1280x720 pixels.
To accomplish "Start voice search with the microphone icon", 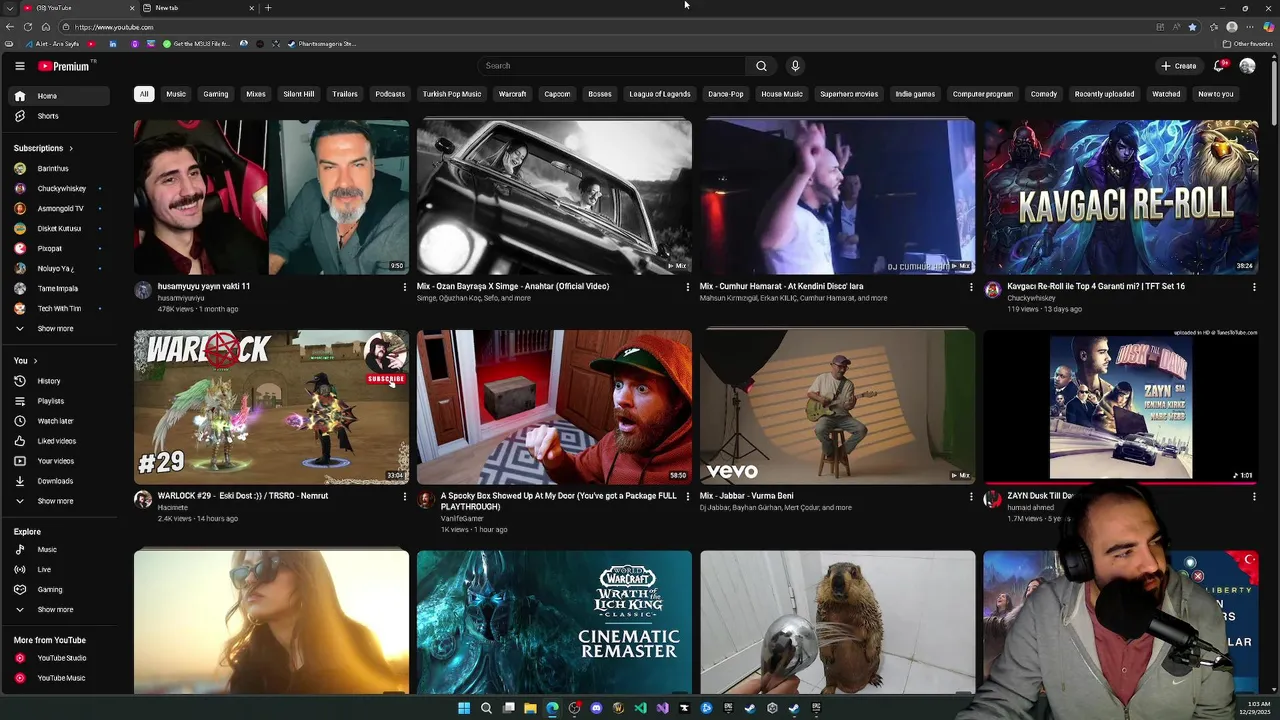I will point(795,66).
